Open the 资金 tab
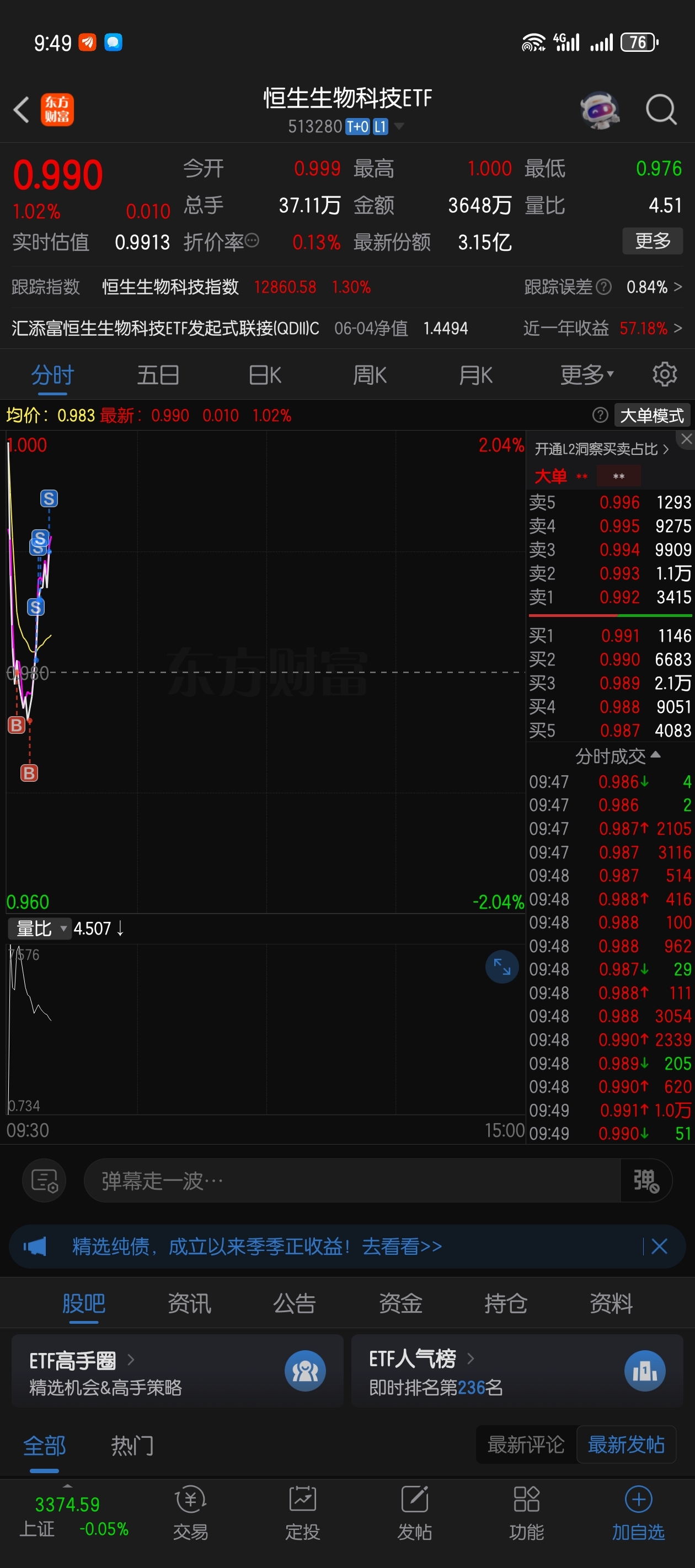Image resolution: width=695 pixels, height=1568 pixels. pyautogui.click(x=400, y=1303)
